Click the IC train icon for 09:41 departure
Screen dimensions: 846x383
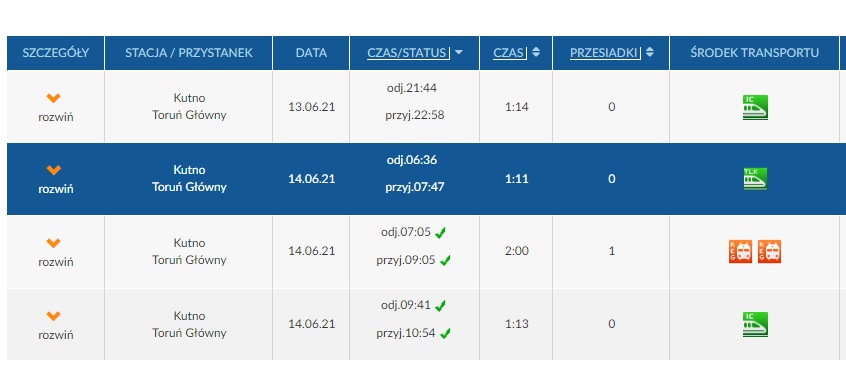tap(755, 325)
